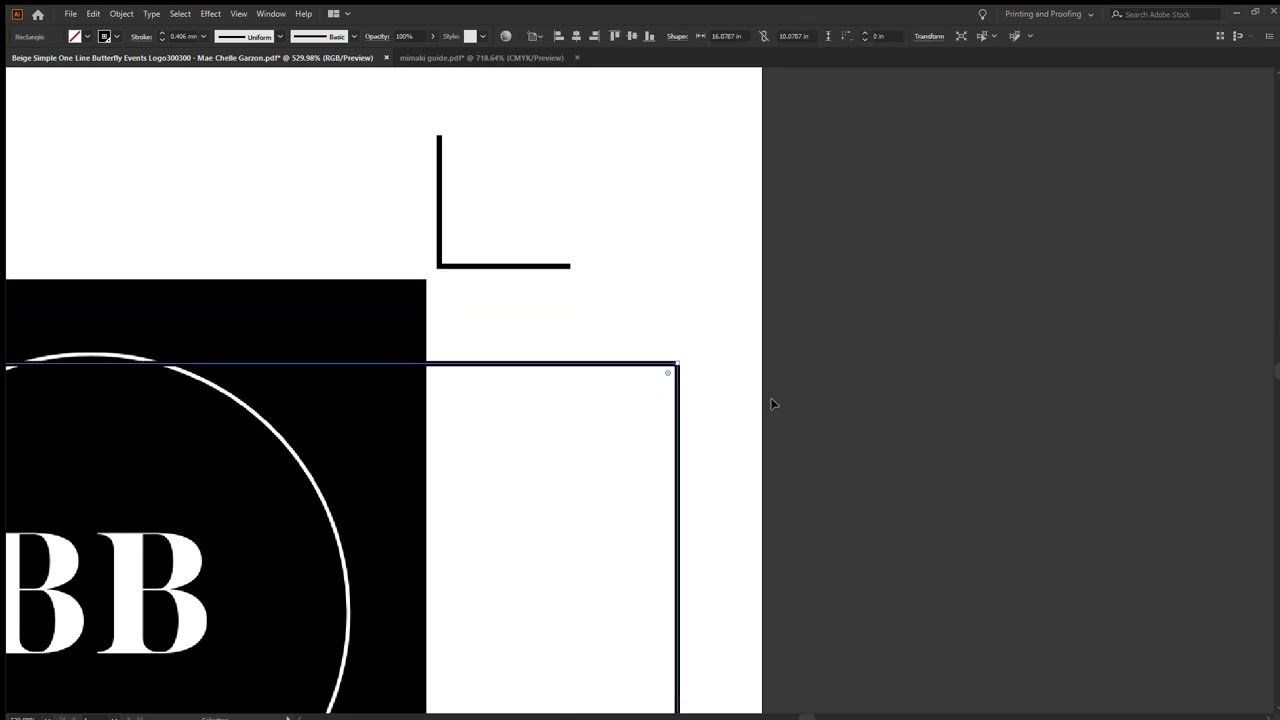The image size is (1280, 720).
Task: Click Vertical Align Center icon
Action: pos(632,36)
